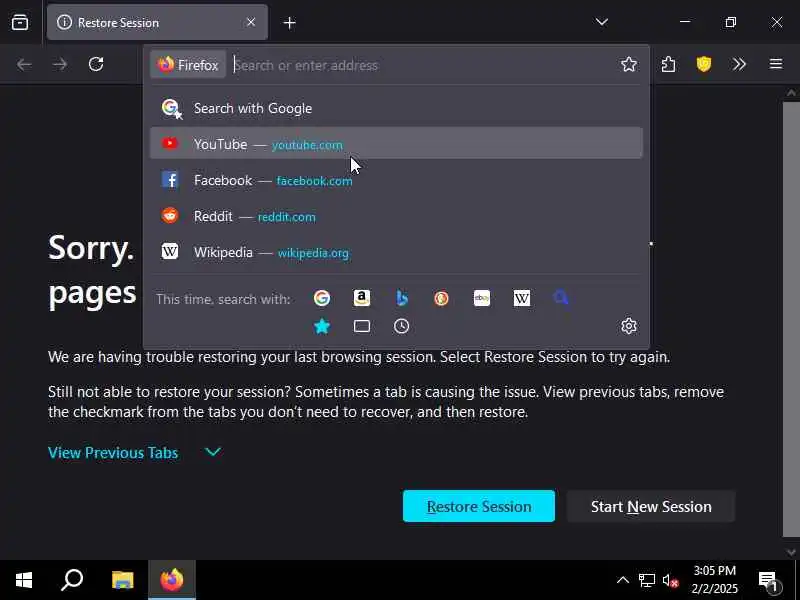The image size is (800, 600).
Task: Focus the Search or enter address field
Action: tap(423, 65)
